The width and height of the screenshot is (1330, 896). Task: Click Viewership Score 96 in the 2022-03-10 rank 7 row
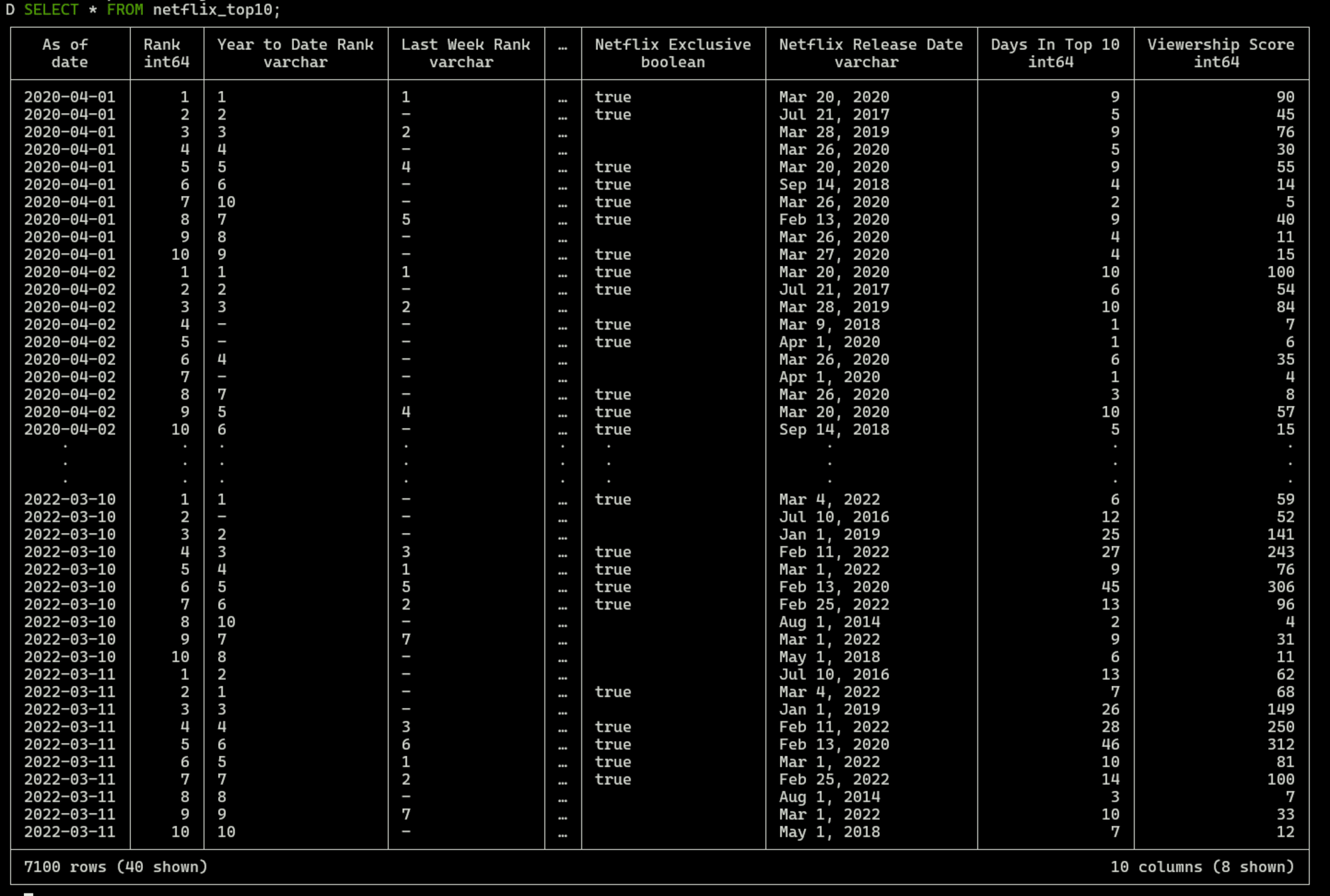[1285, 604]
